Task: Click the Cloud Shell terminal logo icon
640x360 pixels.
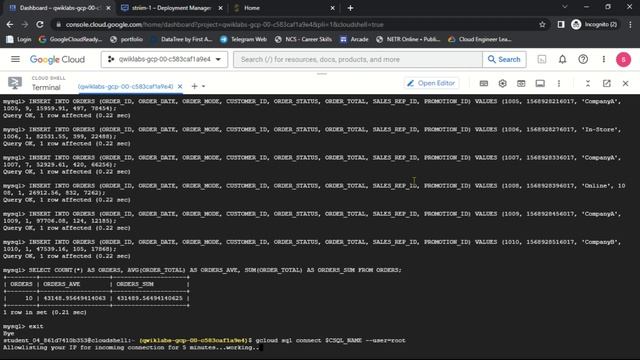Action: [x=15, y=83]
